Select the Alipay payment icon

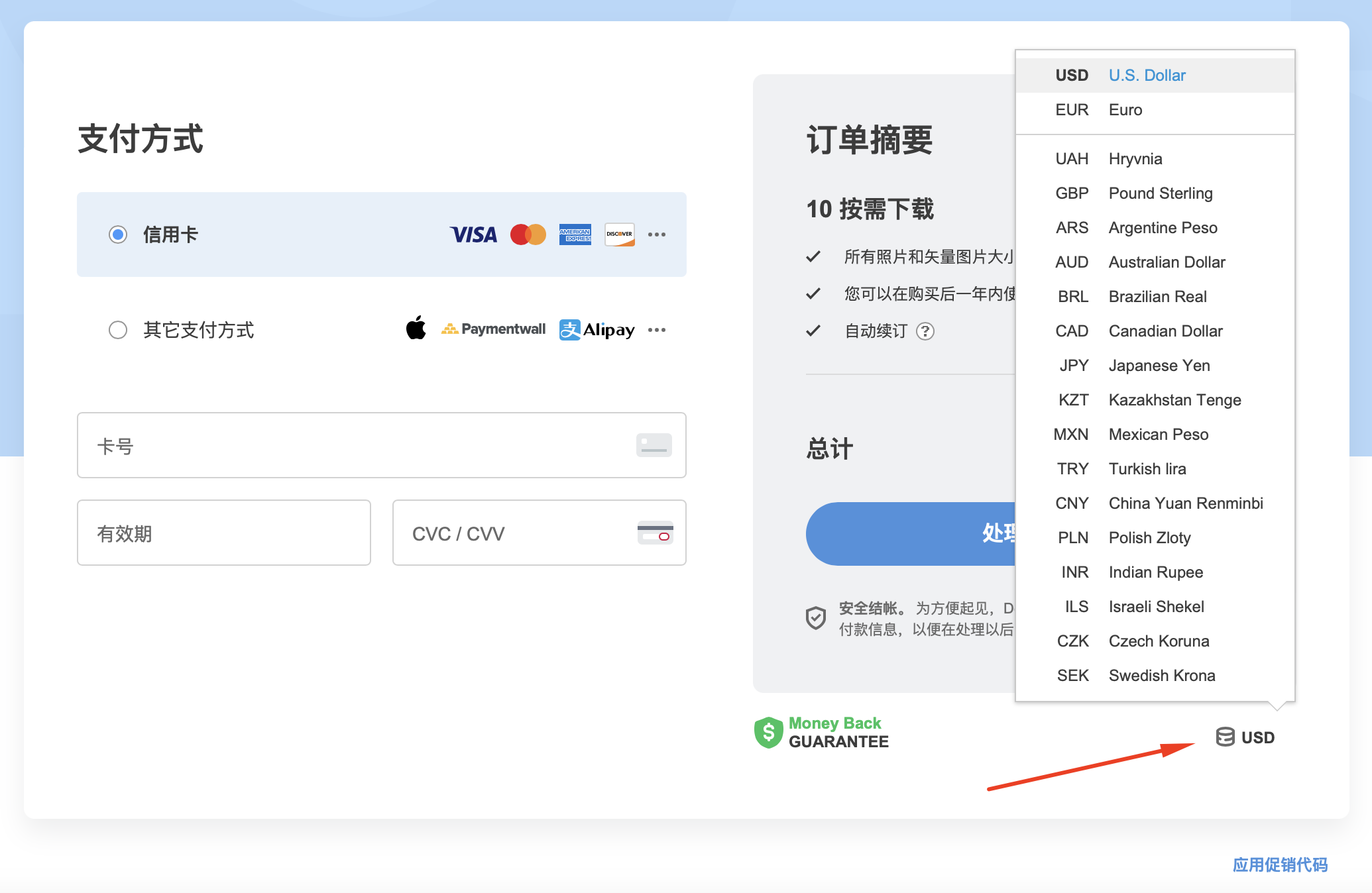point(596,329)
